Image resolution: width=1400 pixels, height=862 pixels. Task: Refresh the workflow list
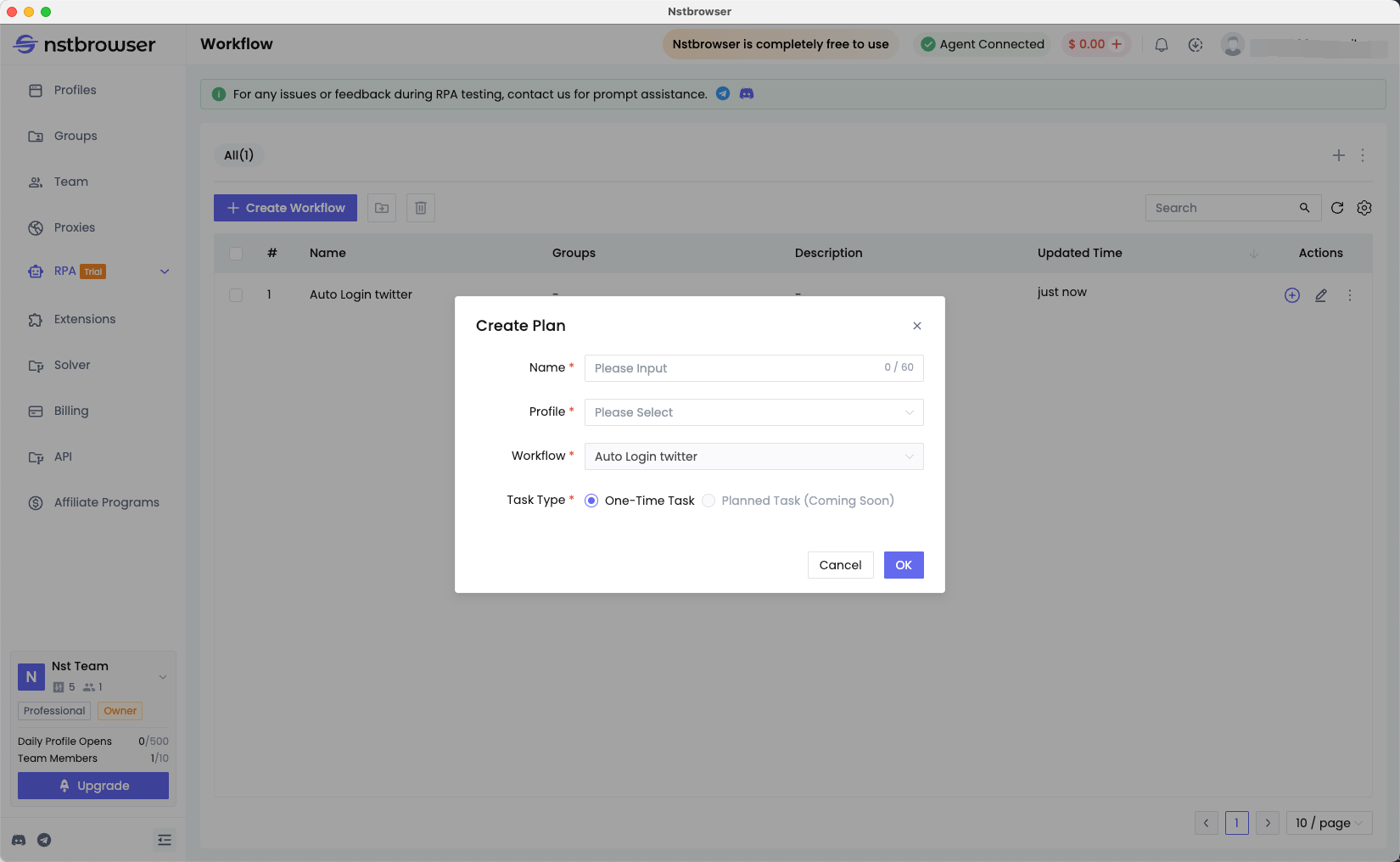pyautogui.click(x=1337, y=208)
